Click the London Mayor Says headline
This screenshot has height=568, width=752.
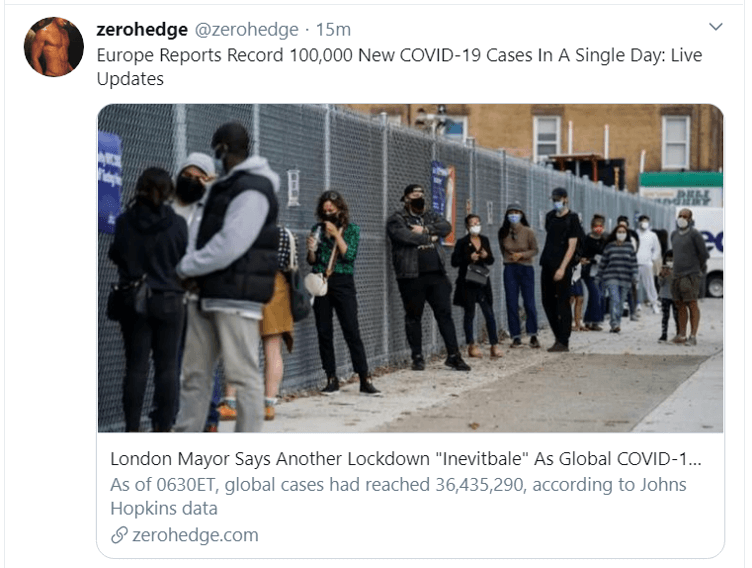click(406, 459)
